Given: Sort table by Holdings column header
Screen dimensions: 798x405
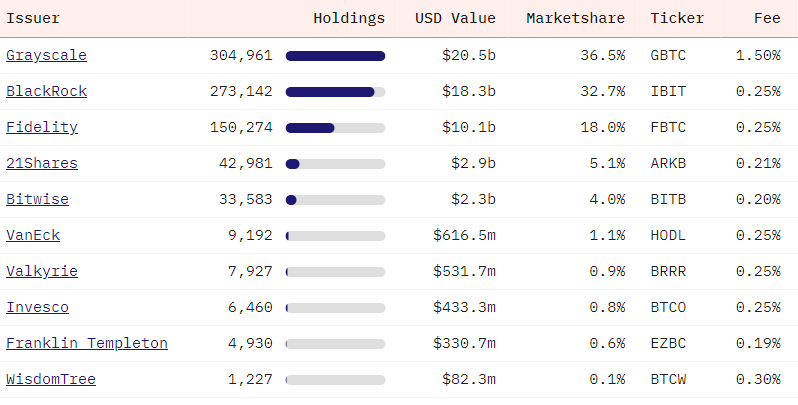Looking at the screenshot, I should click(349, 18).
